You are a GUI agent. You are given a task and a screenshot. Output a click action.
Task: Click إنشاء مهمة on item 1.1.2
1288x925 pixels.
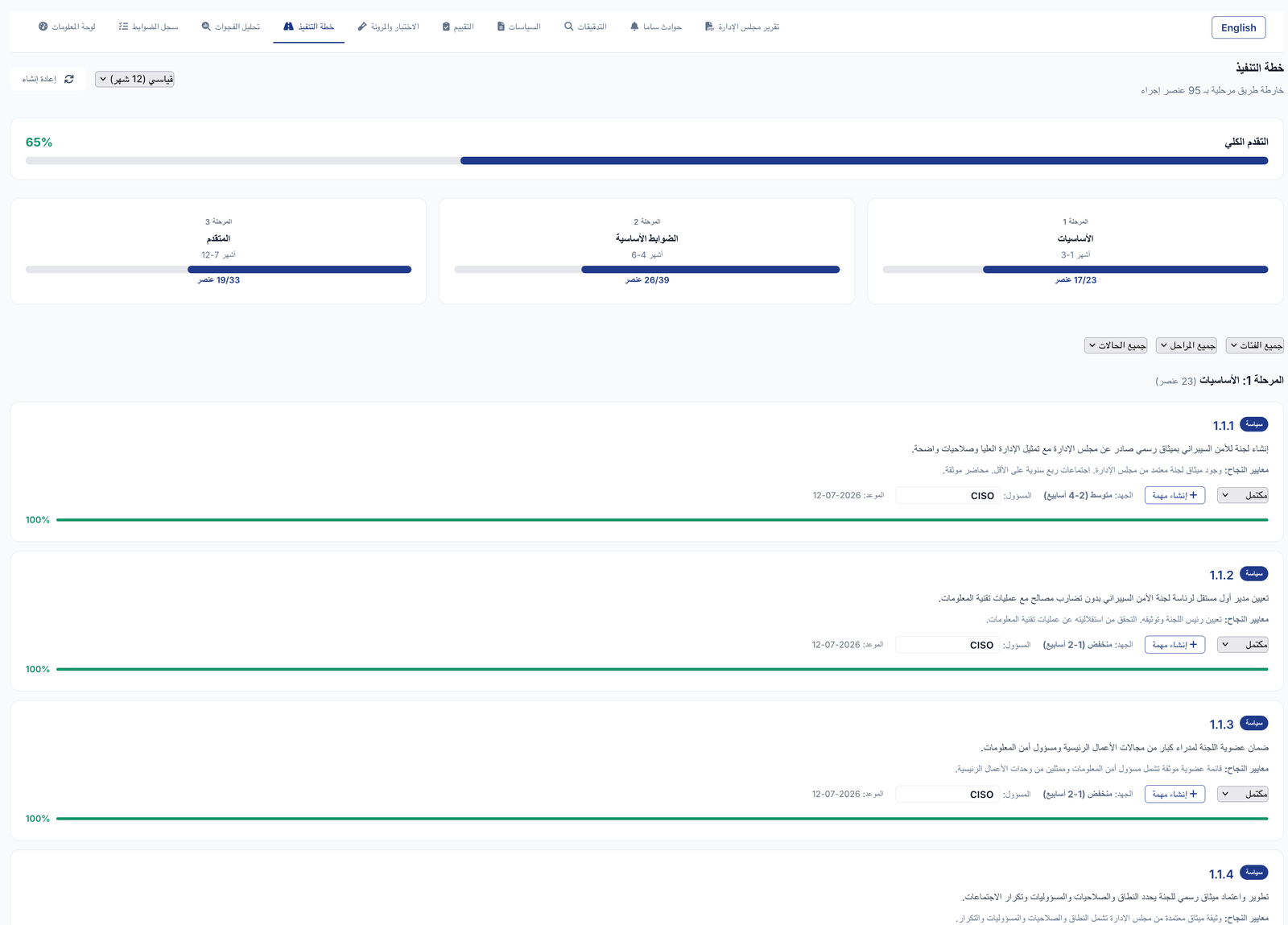tap(1174, 644)
